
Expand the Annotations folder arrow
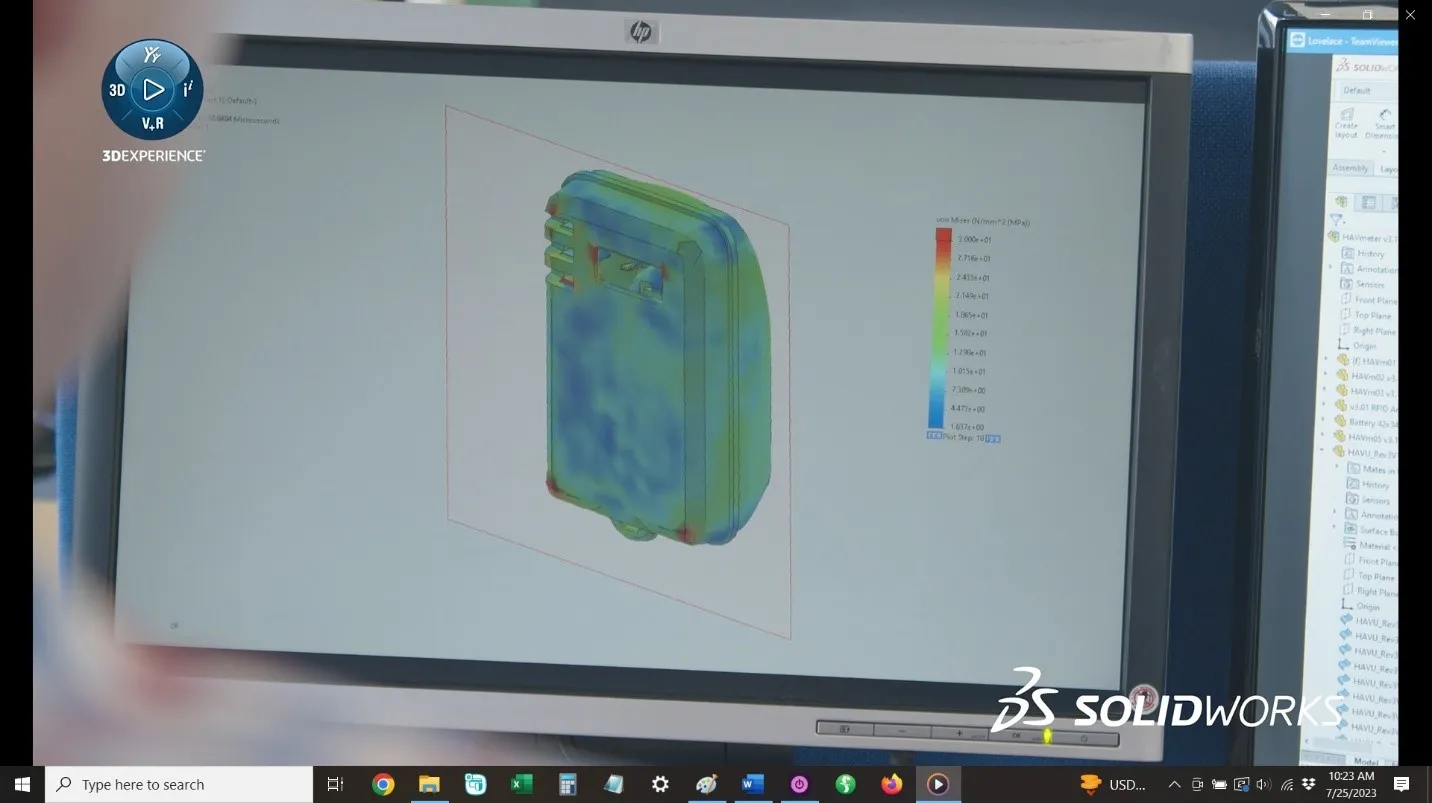1330,269
